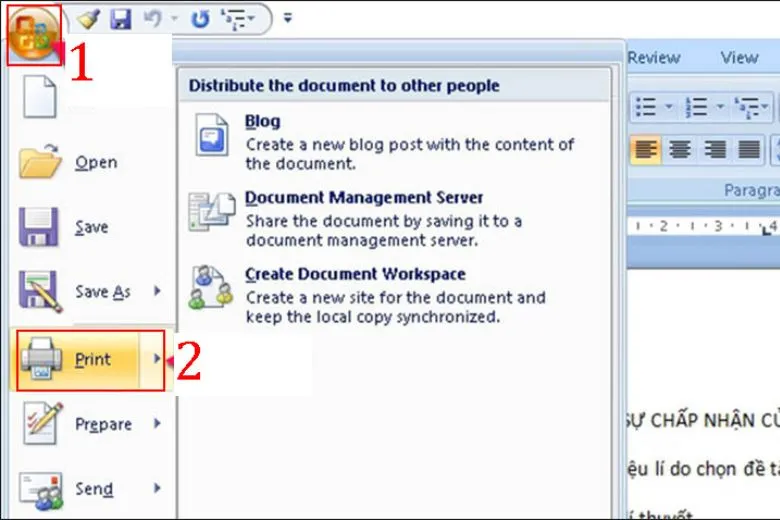Select the Blog icon in distribute panel
The height and width of the screenshot is (520, 780).
(x=213, y=134)
